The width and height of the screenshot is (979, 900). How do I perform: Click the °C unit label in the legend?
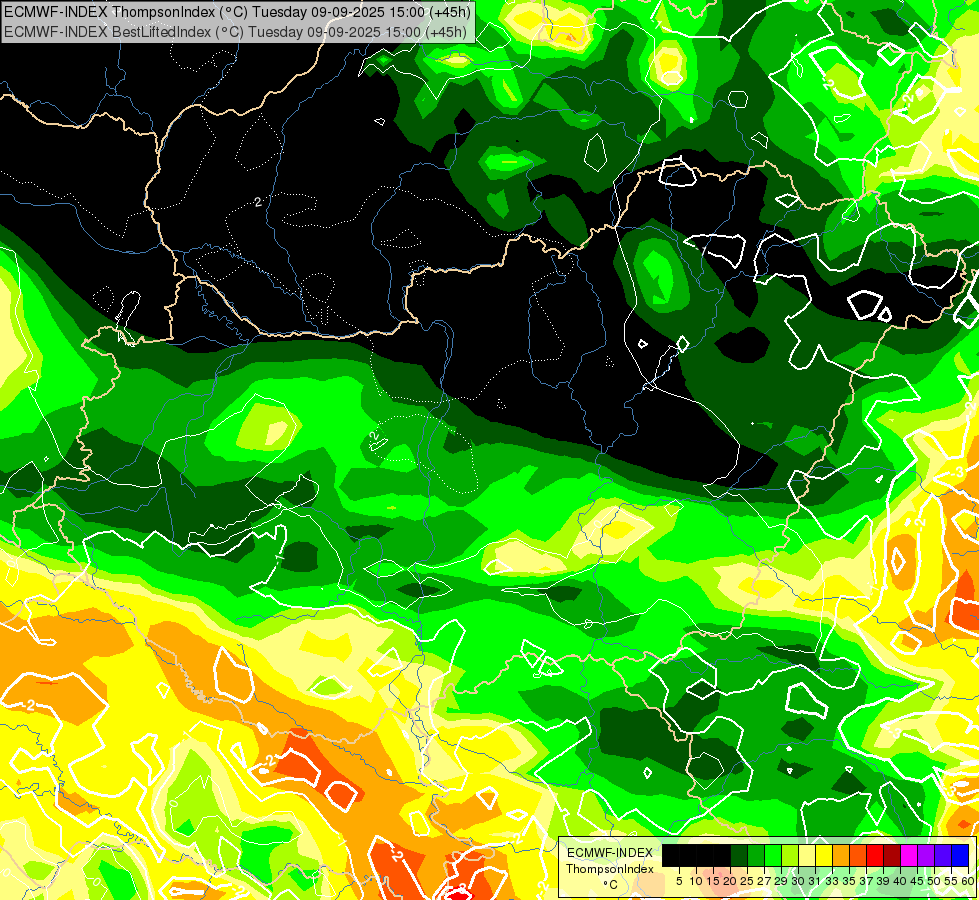(x=610, y=885)
